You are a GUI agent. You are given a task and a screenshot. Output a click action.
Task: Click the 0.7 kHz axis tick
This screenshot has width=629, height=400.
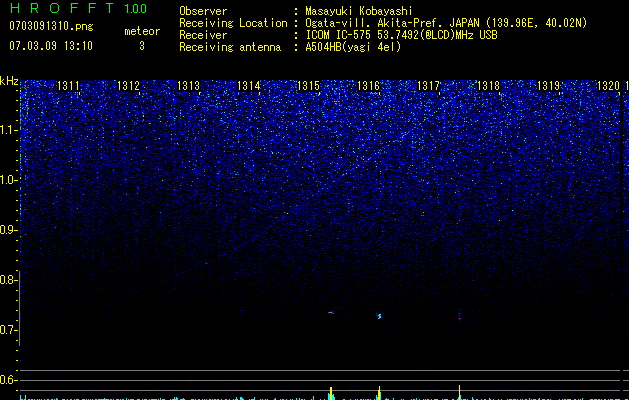[9, 330]
